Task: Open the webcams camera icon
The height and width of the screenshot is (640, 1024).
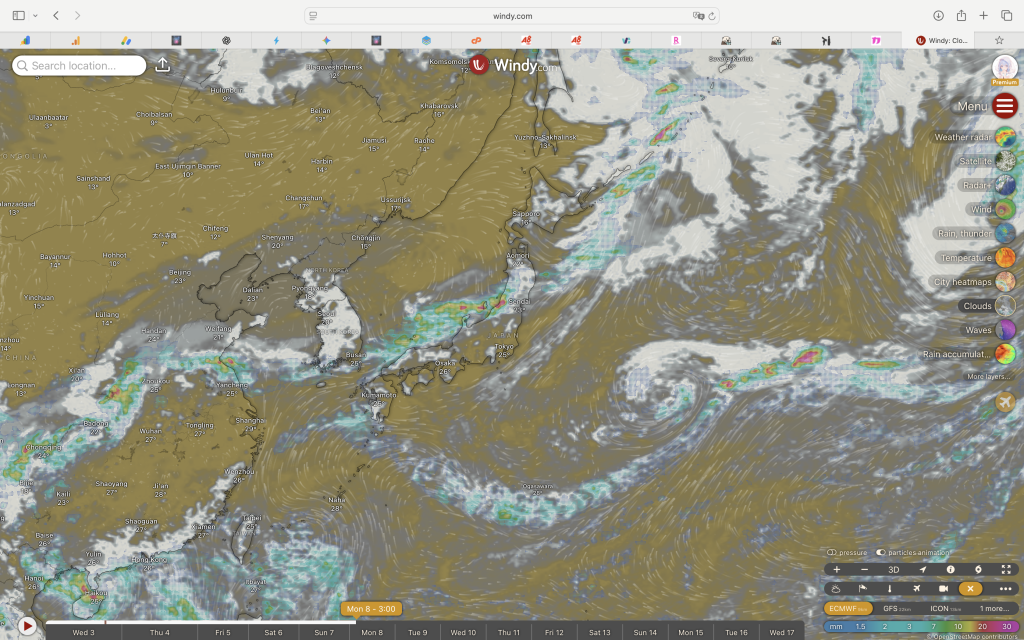Action: pos(943,589)
